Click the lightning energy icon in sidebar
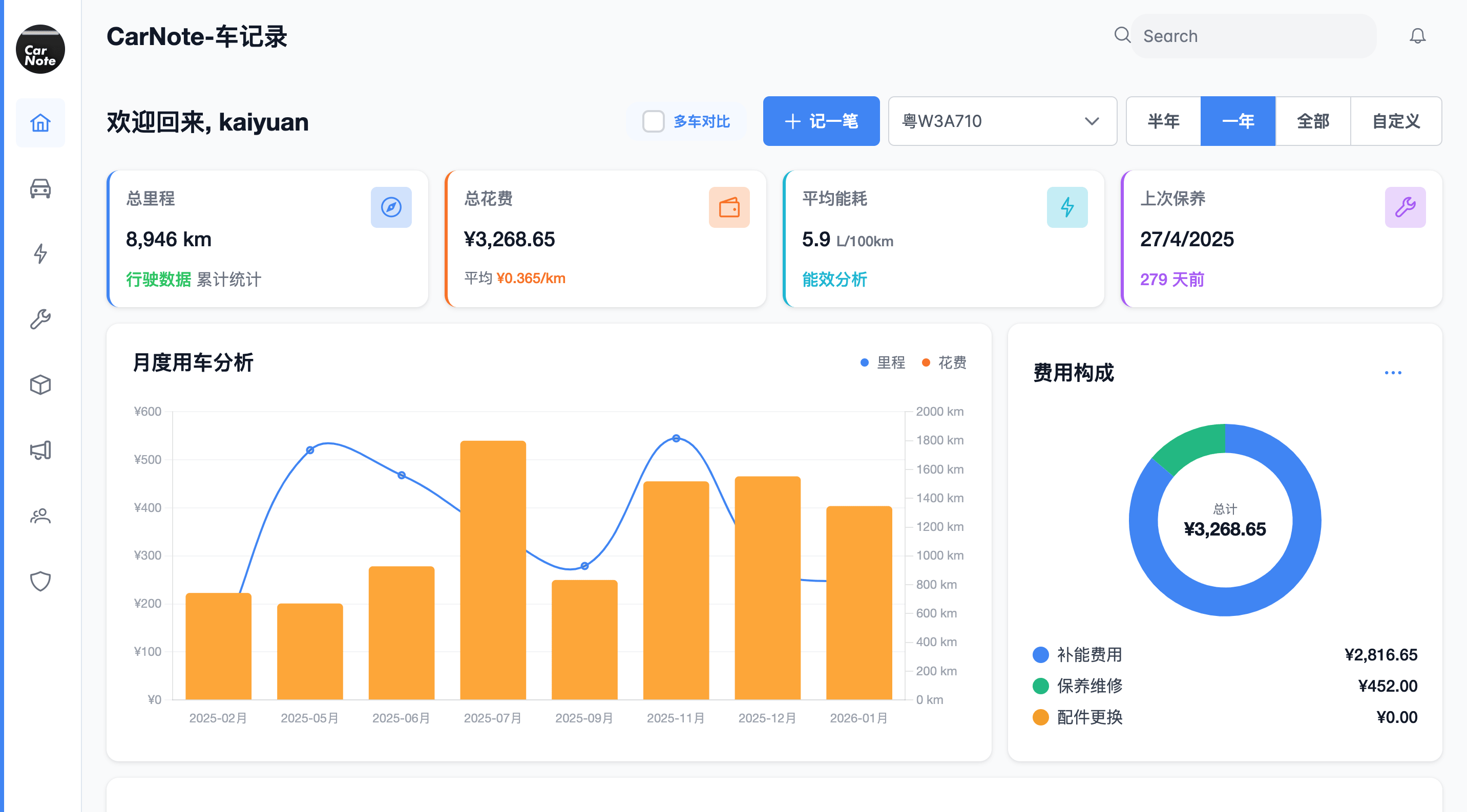The image size is (1467, 812). coord(40,254)
